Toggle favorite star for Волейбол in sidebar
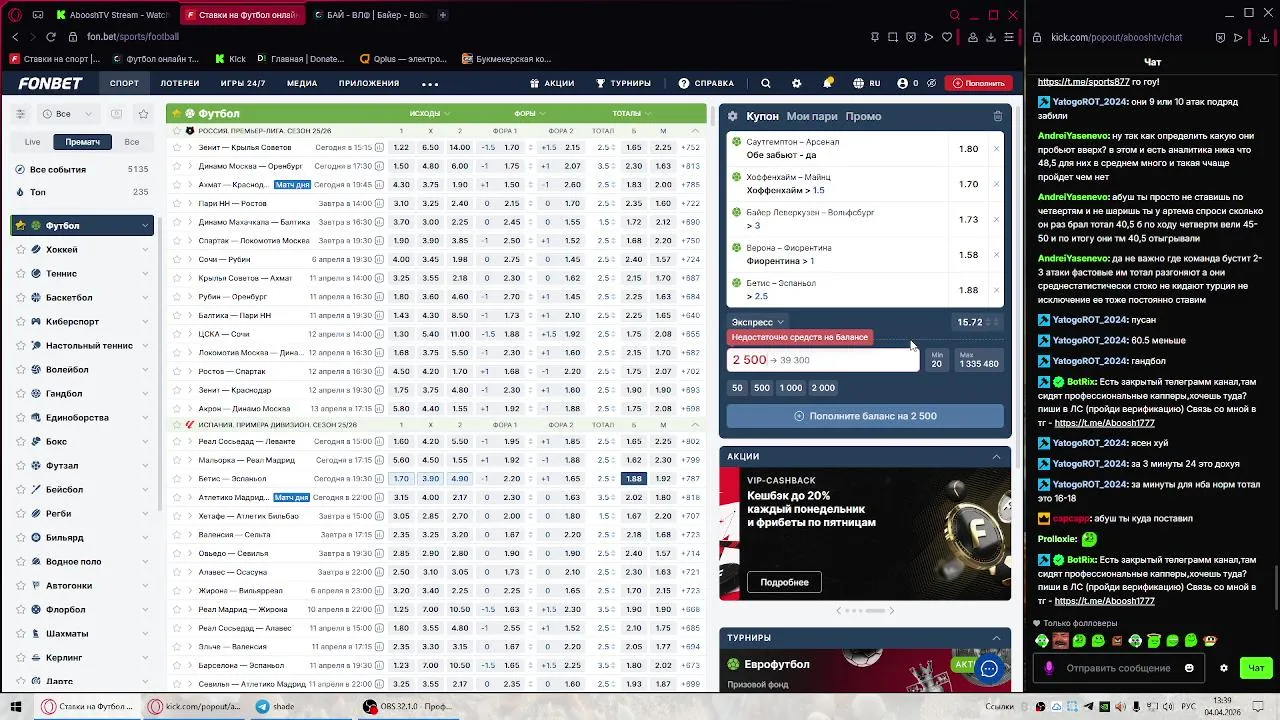 click(x=21, y=370)
